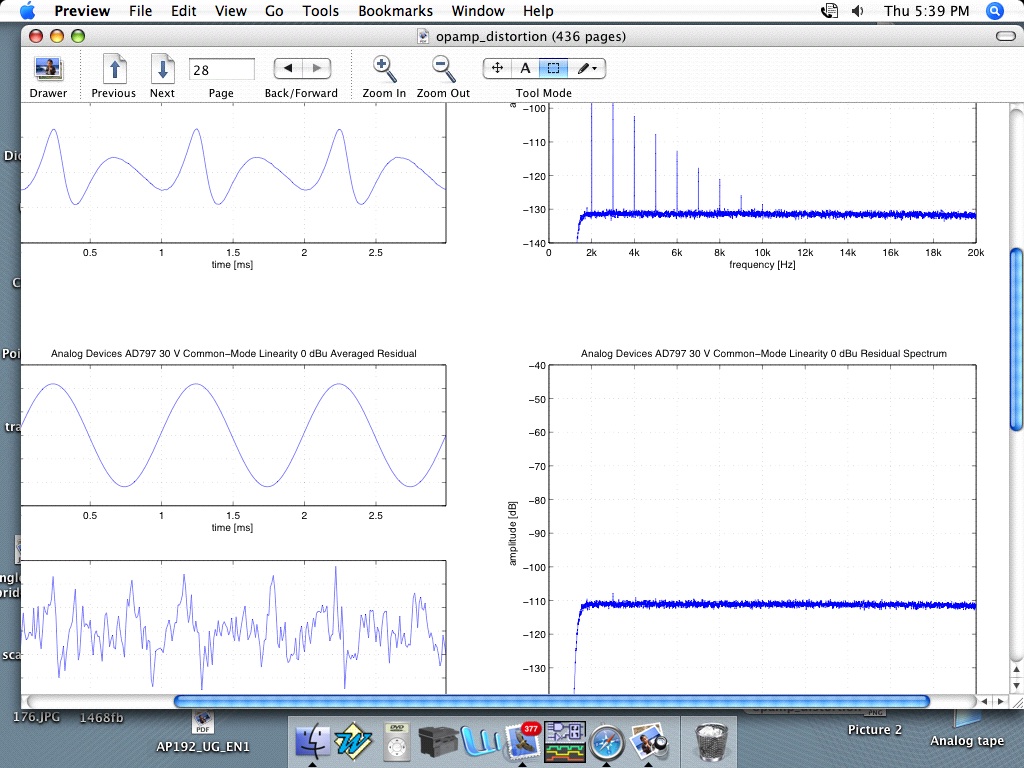
Task: Open the Help menu
Action: (538, 10)
